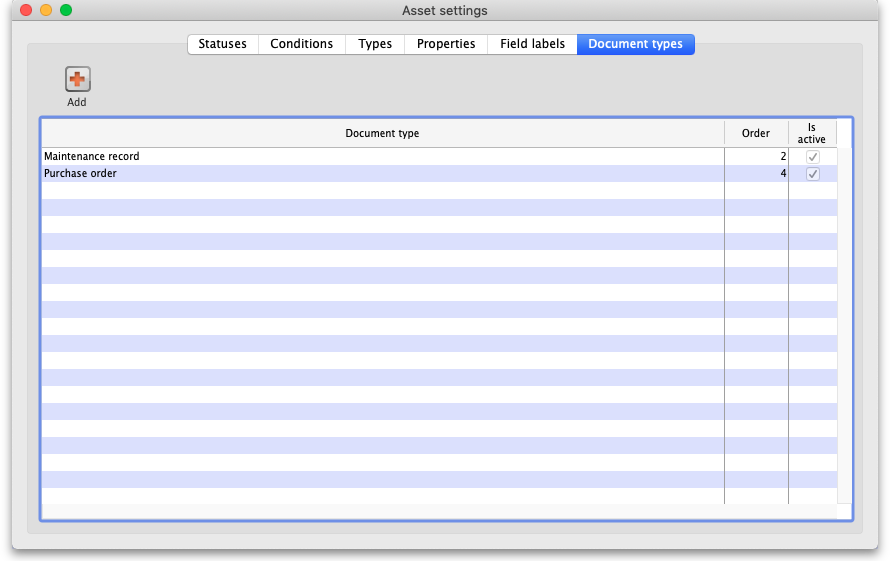Screen dimensions: 890x561
Task: Toggle Is active for Purchase order
Action: pos(813,174)
